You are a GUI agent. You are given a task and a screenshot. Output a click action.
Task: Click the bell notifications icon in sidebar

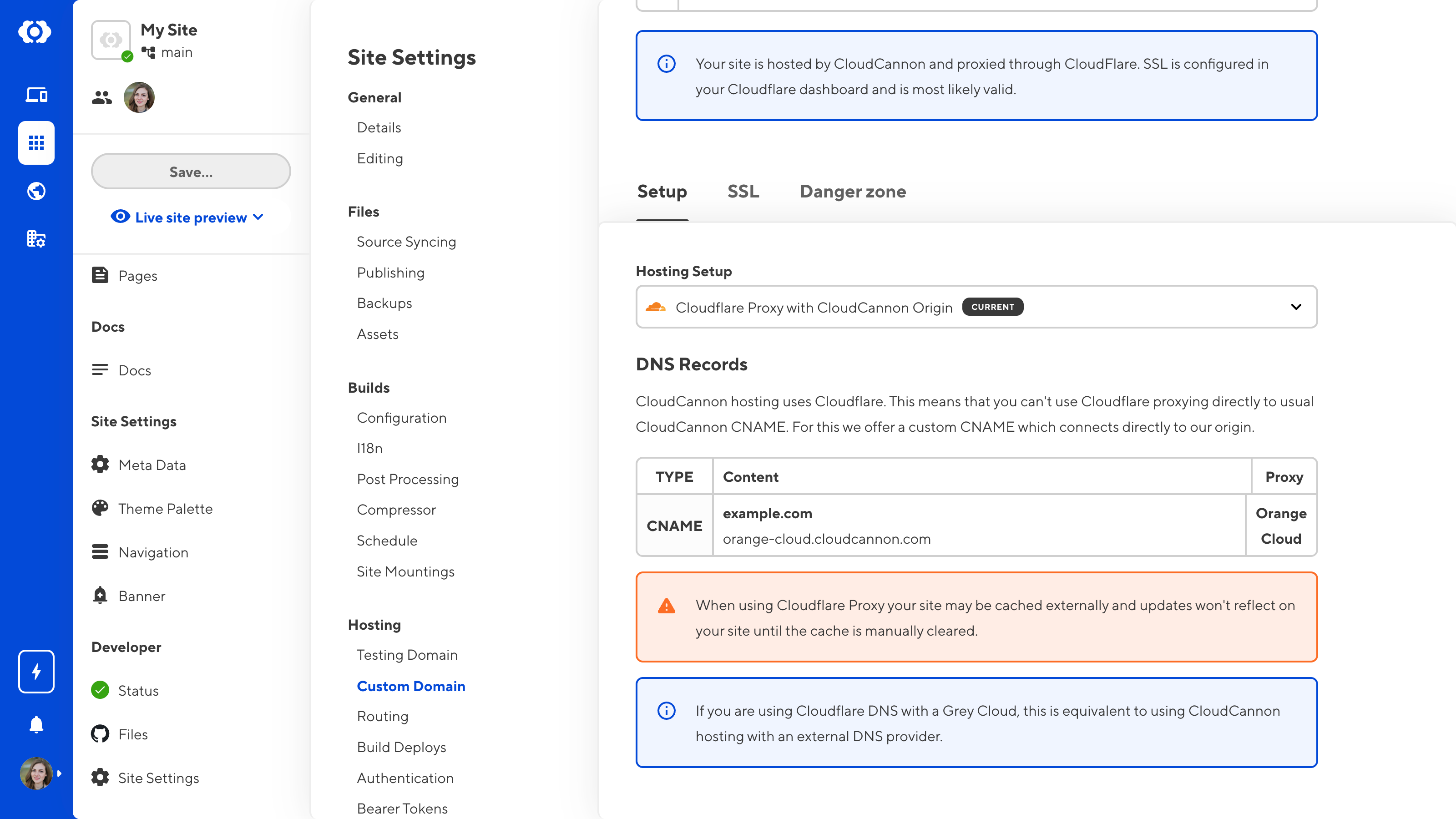(36, 724)
